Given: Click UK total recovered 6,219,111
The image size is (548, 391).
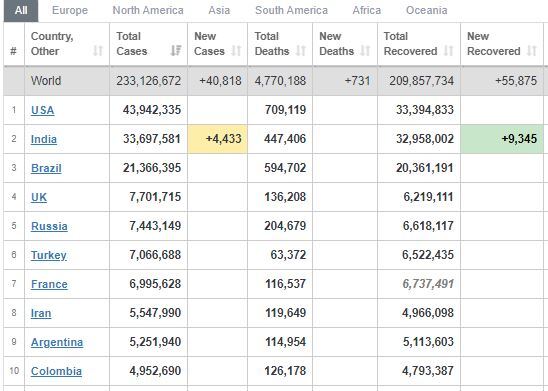Looking at the screenshot, I should [428, 197].
